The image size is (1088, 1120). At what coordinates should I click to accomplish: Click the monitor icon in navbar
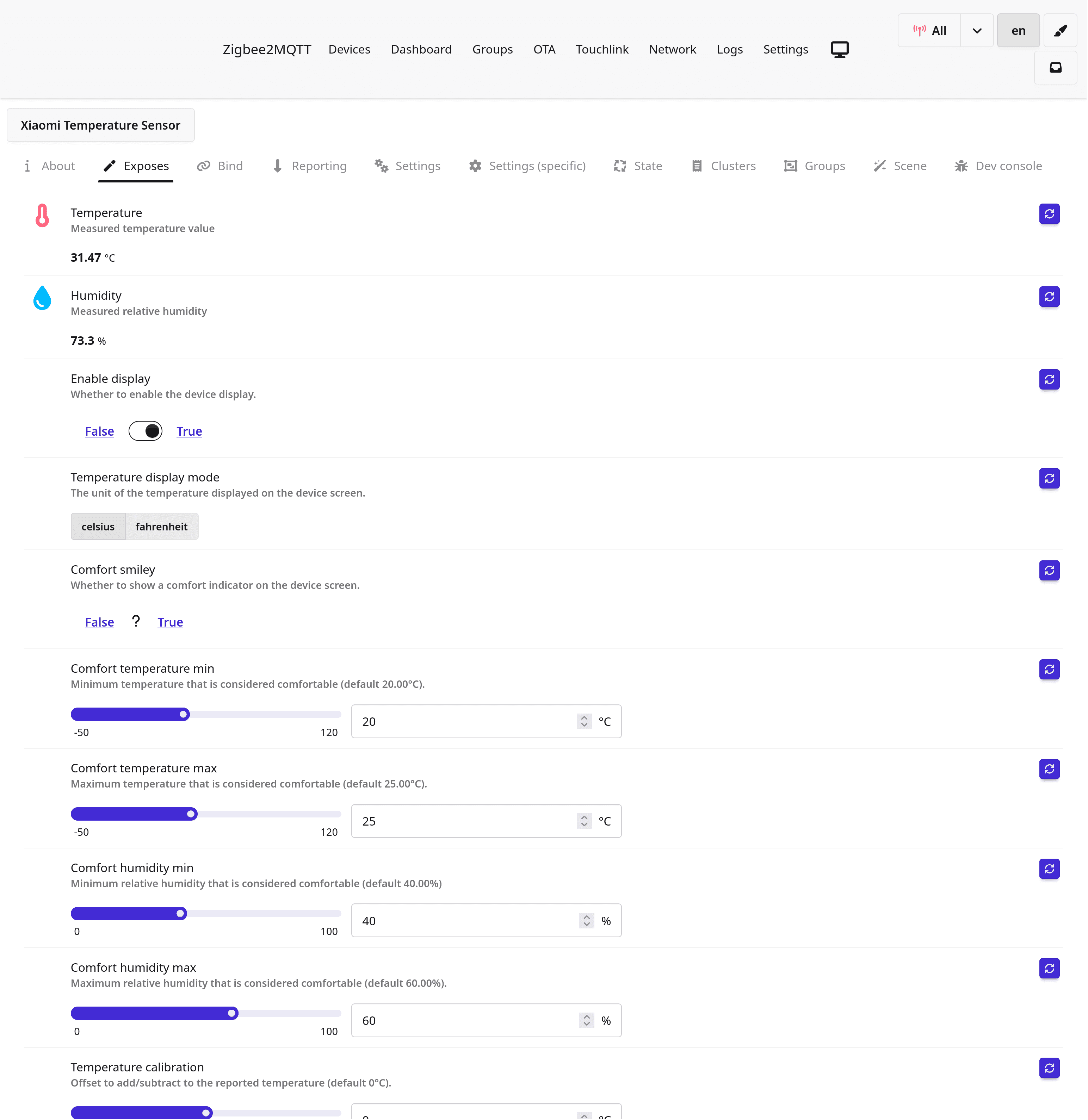point(839,50)
